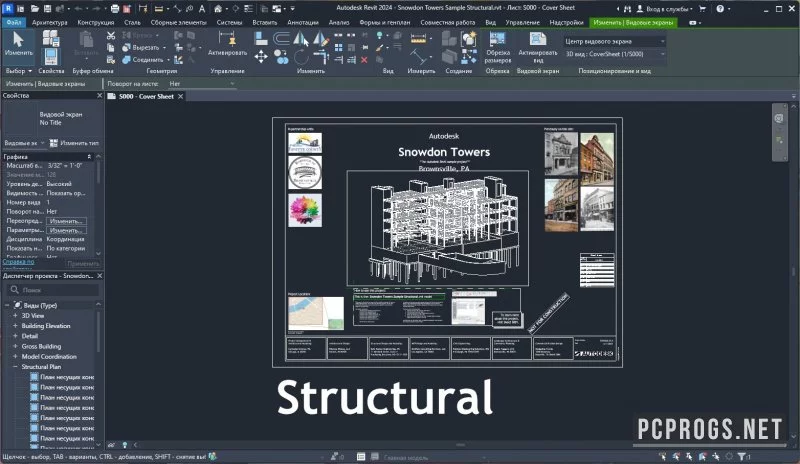Expand the Detail tree node
Screen dimensions: 800x464
click(x=15, y=336)
